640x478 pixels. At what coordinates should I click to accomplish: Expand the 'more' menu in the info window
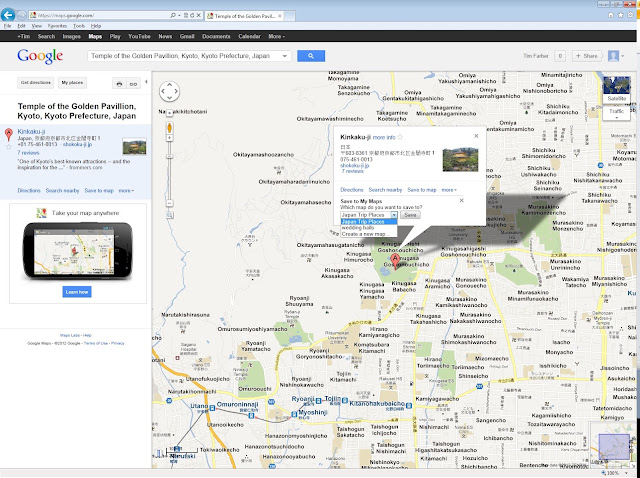point(449,190)
